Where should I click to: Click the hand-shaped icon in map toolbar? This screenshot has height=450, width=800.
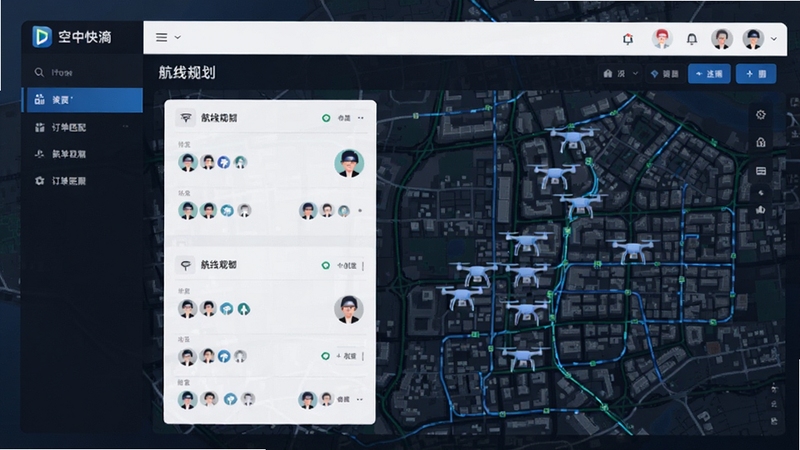pyautogui.click(x=761, y=209)
